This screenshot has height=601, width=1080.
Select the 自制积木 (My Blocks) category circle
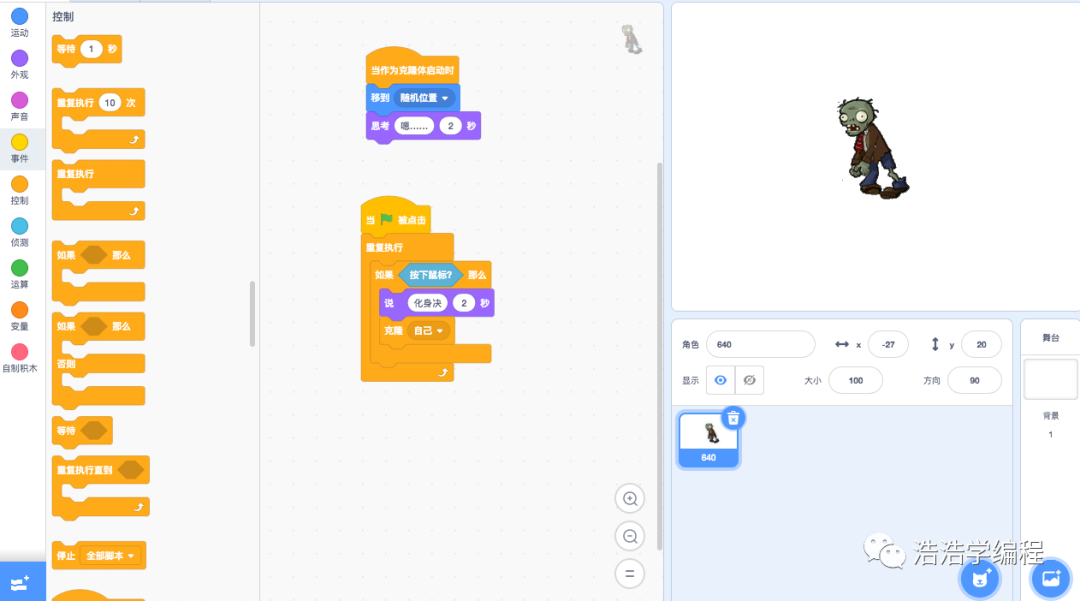[19, 352]
